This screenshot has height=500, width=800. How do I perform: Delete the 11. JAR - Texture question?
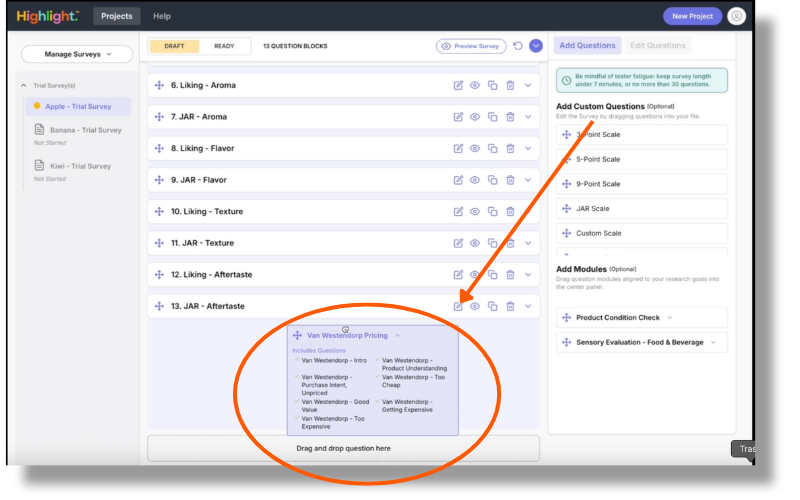(510, 243)
